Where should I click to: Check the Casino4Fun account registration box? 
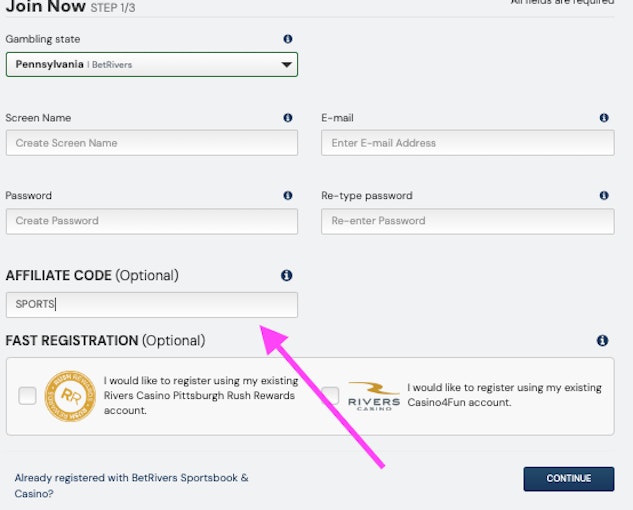330,396
